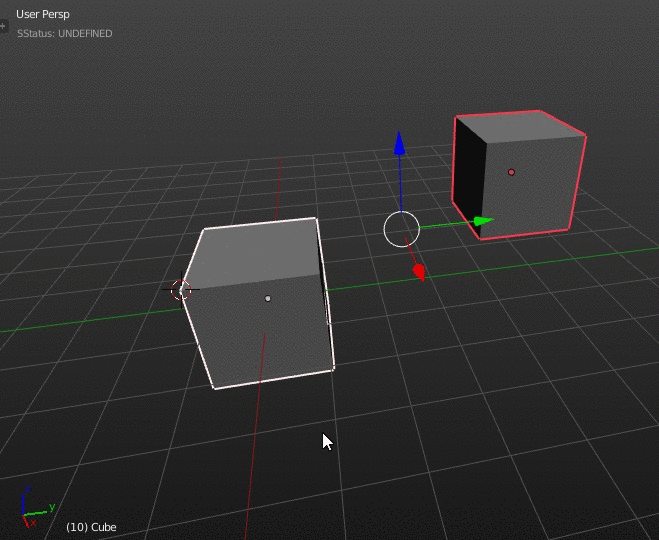Click the mini axis orientation widget

tap(37, 507)
